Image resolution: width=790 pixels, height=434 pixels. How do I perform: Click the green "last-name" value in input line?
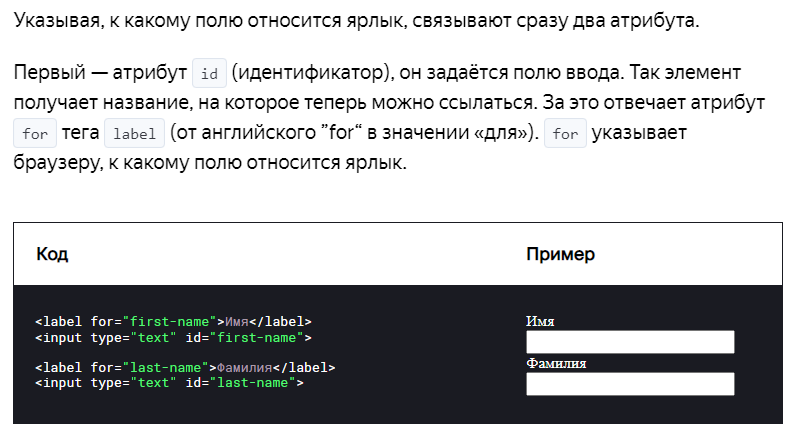[x=252, y=383]
